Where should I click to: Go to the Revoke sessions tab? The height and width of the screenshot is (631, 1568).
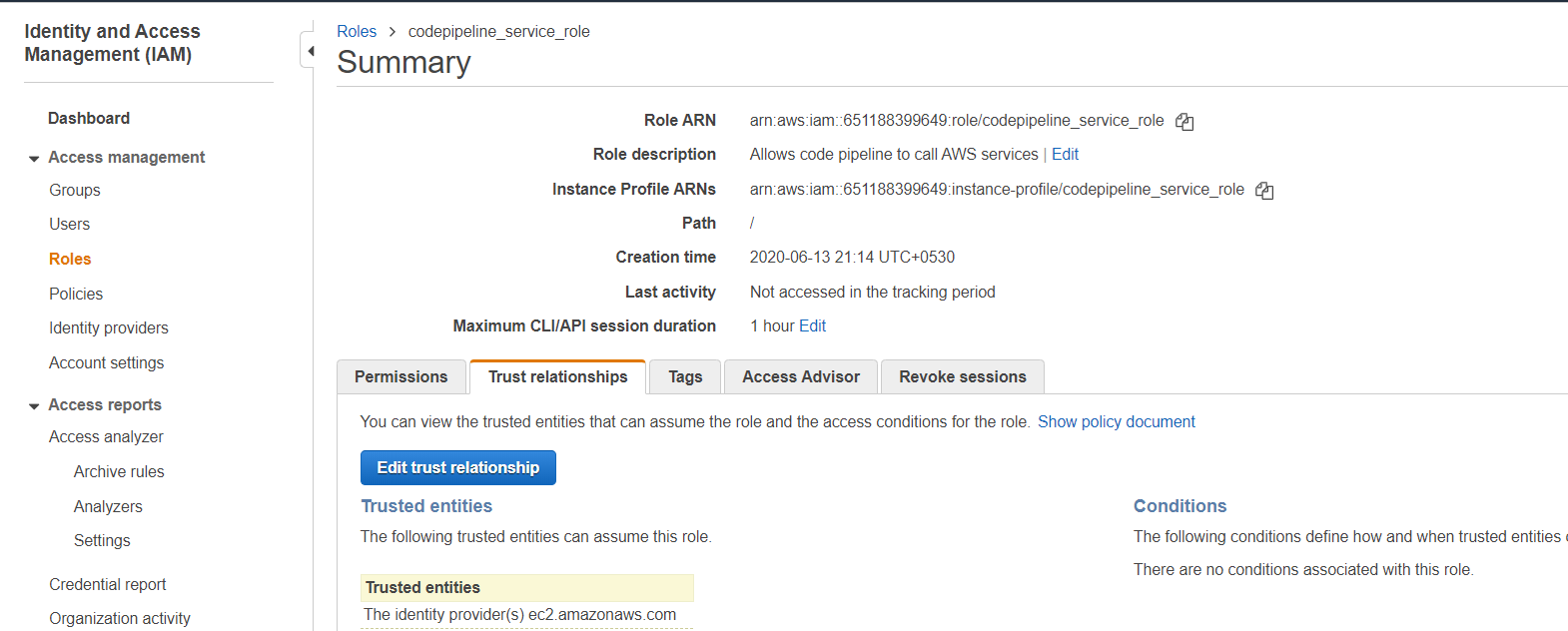click(962, 376)
